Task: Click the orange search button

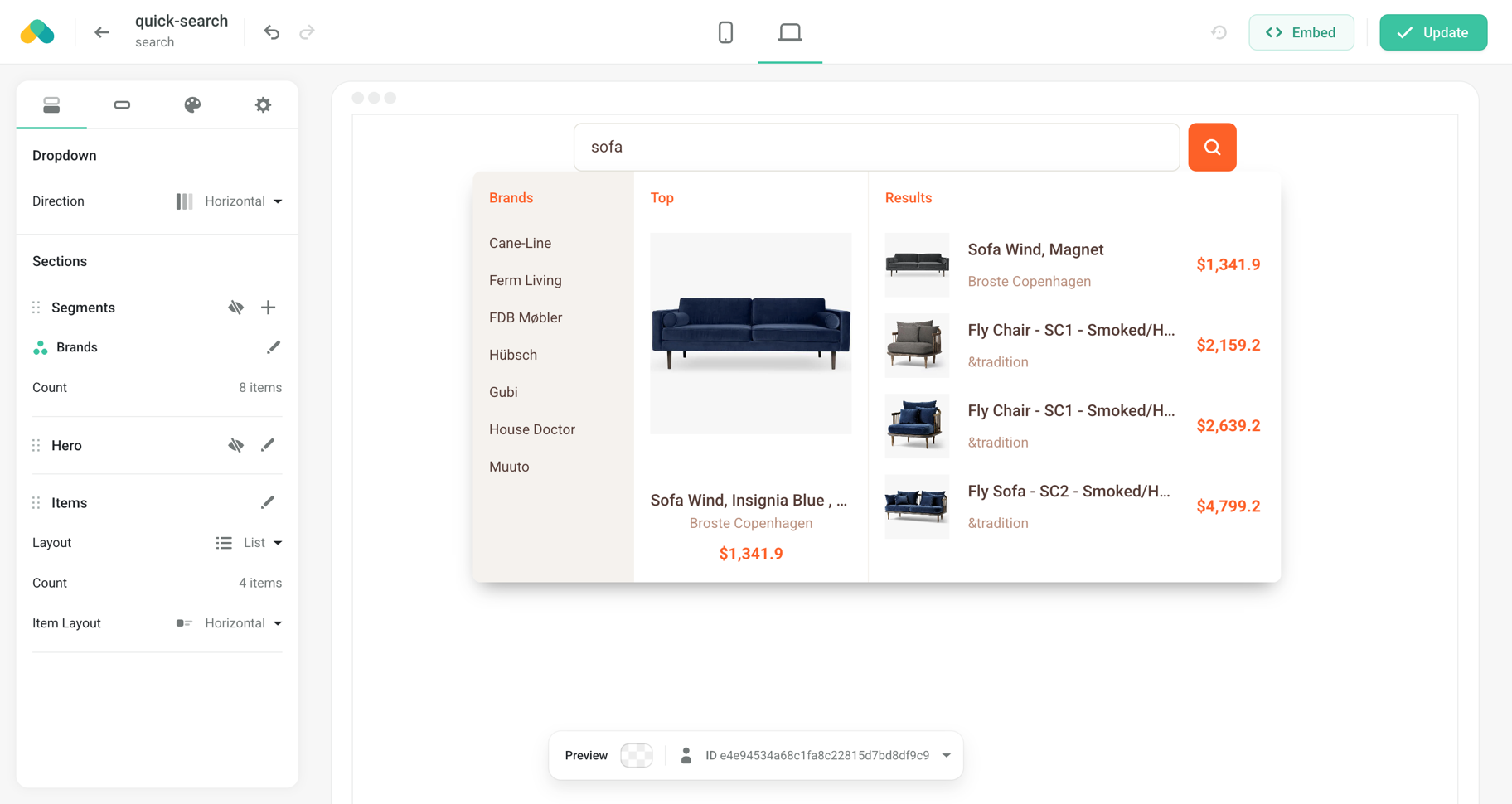Action: point(1212,148)
